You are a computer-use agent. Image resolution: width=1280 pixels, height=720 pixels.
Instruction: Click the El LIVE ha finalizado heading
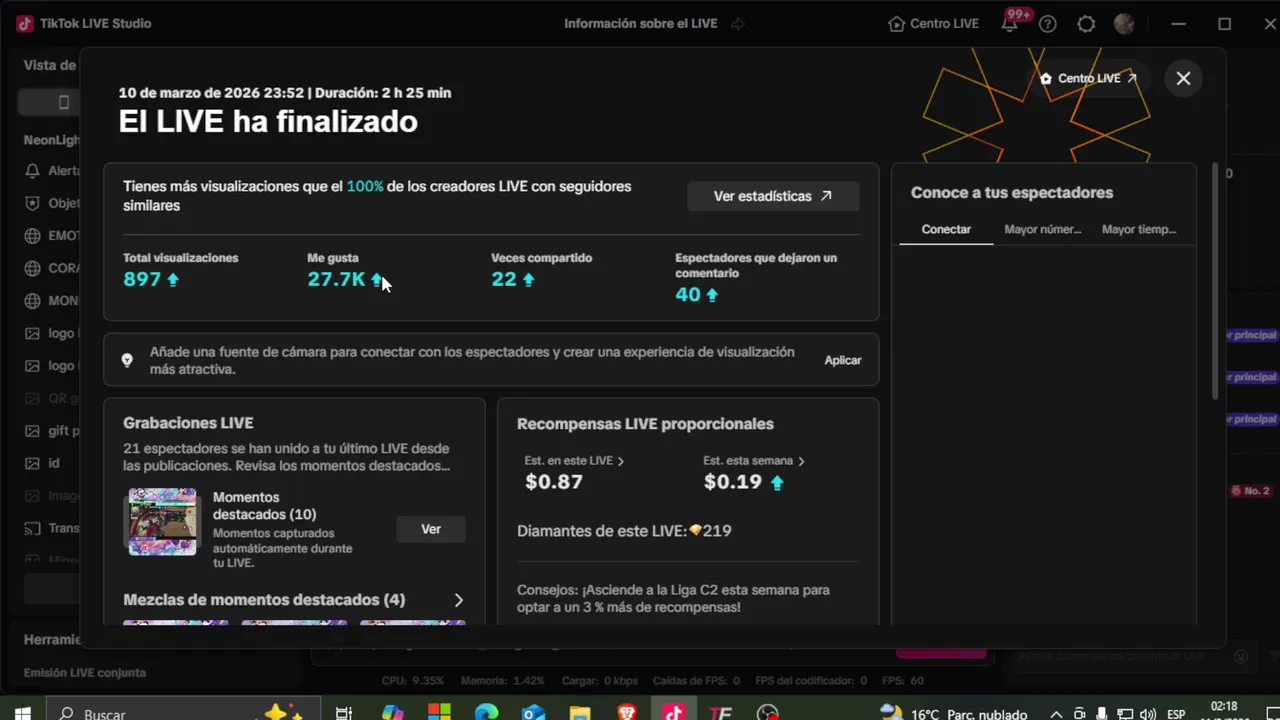point(268,122)
